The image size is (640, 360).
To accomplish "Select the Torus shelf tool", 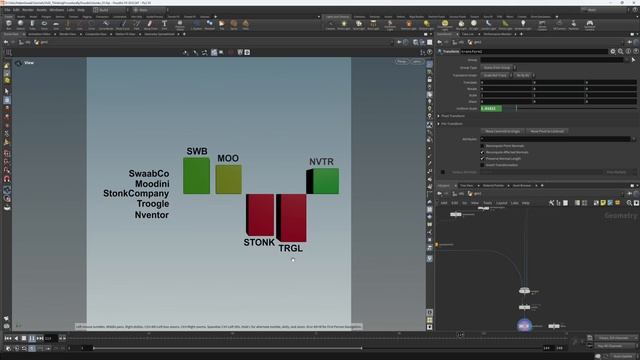I will (44, 25).
